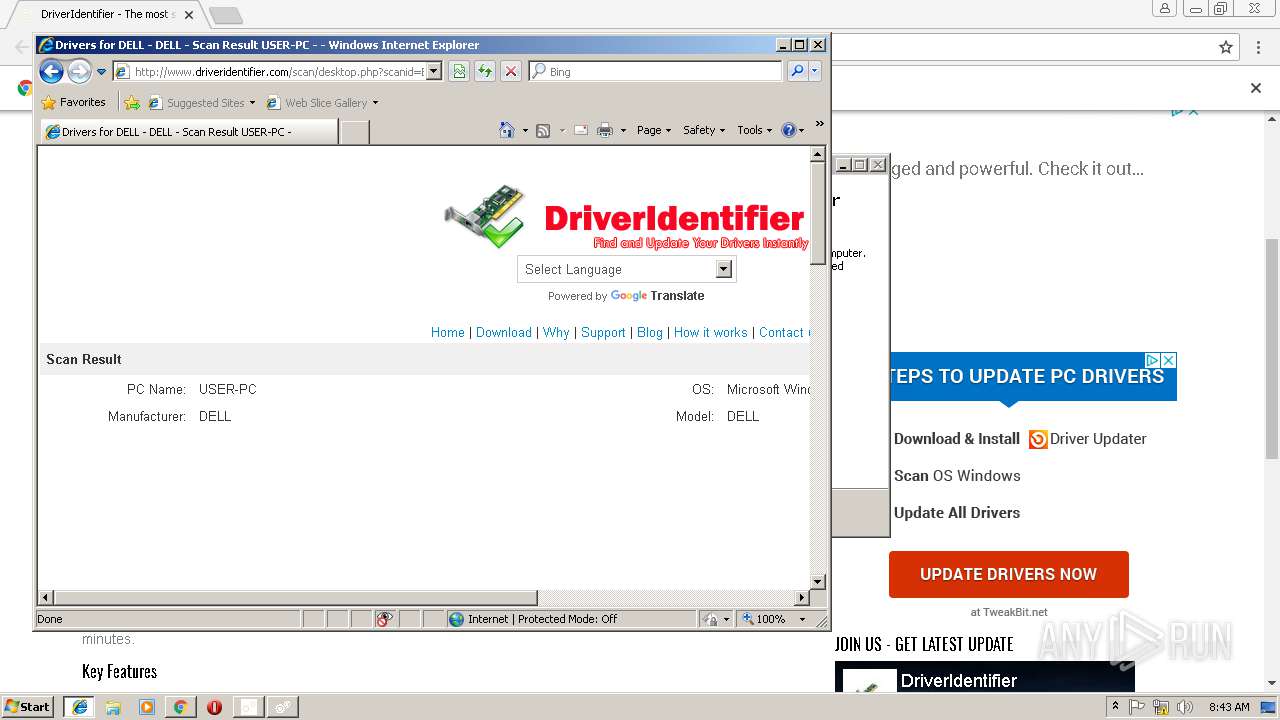Click the Print icon in IE command bar
Viewport: 1280px width, 720px height.
coord(605,130)
